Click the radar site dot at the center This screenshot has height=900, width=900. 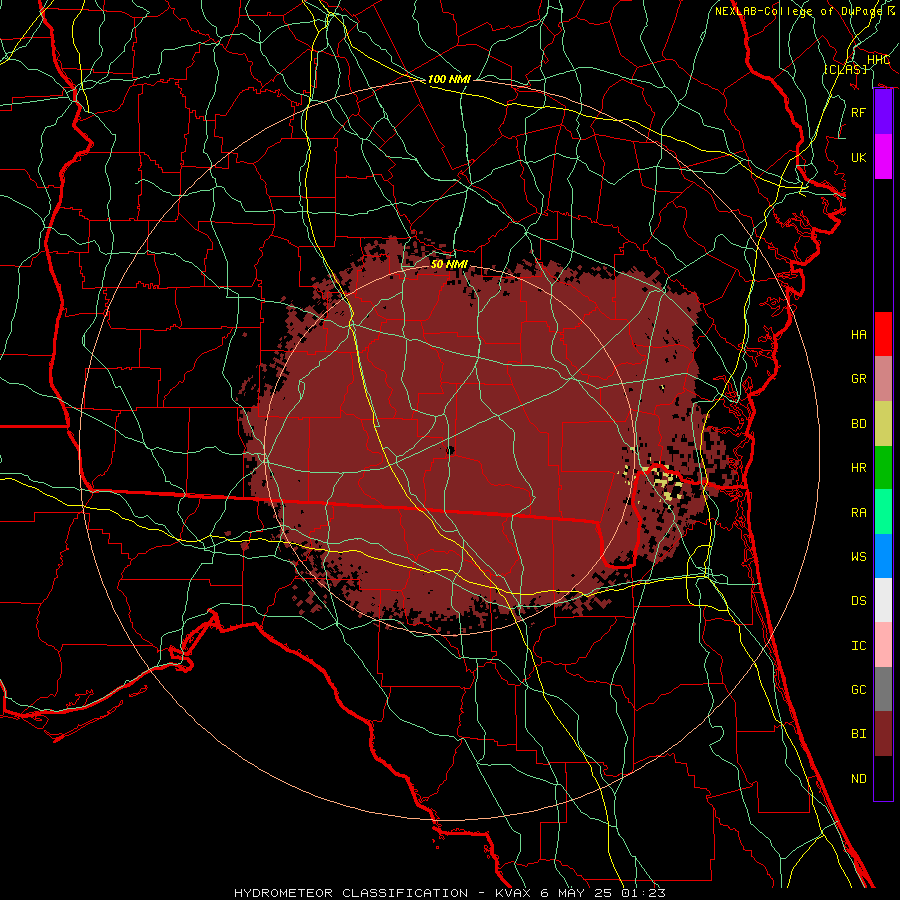[450, 450]
